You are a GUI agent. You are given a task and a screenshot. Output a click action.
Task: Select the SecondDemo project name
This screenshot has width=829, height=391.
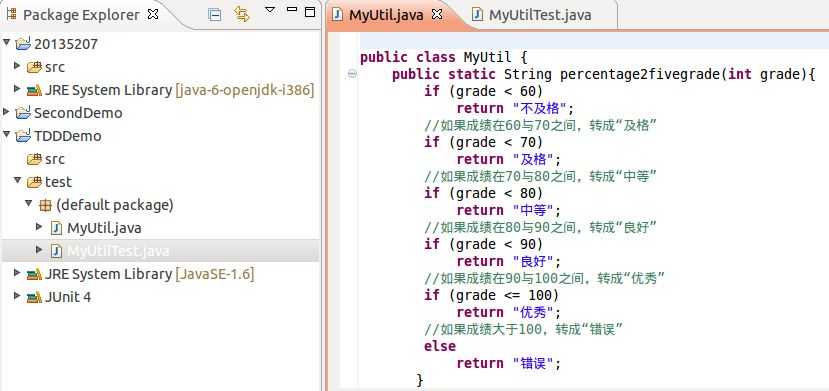pos(78,113)
